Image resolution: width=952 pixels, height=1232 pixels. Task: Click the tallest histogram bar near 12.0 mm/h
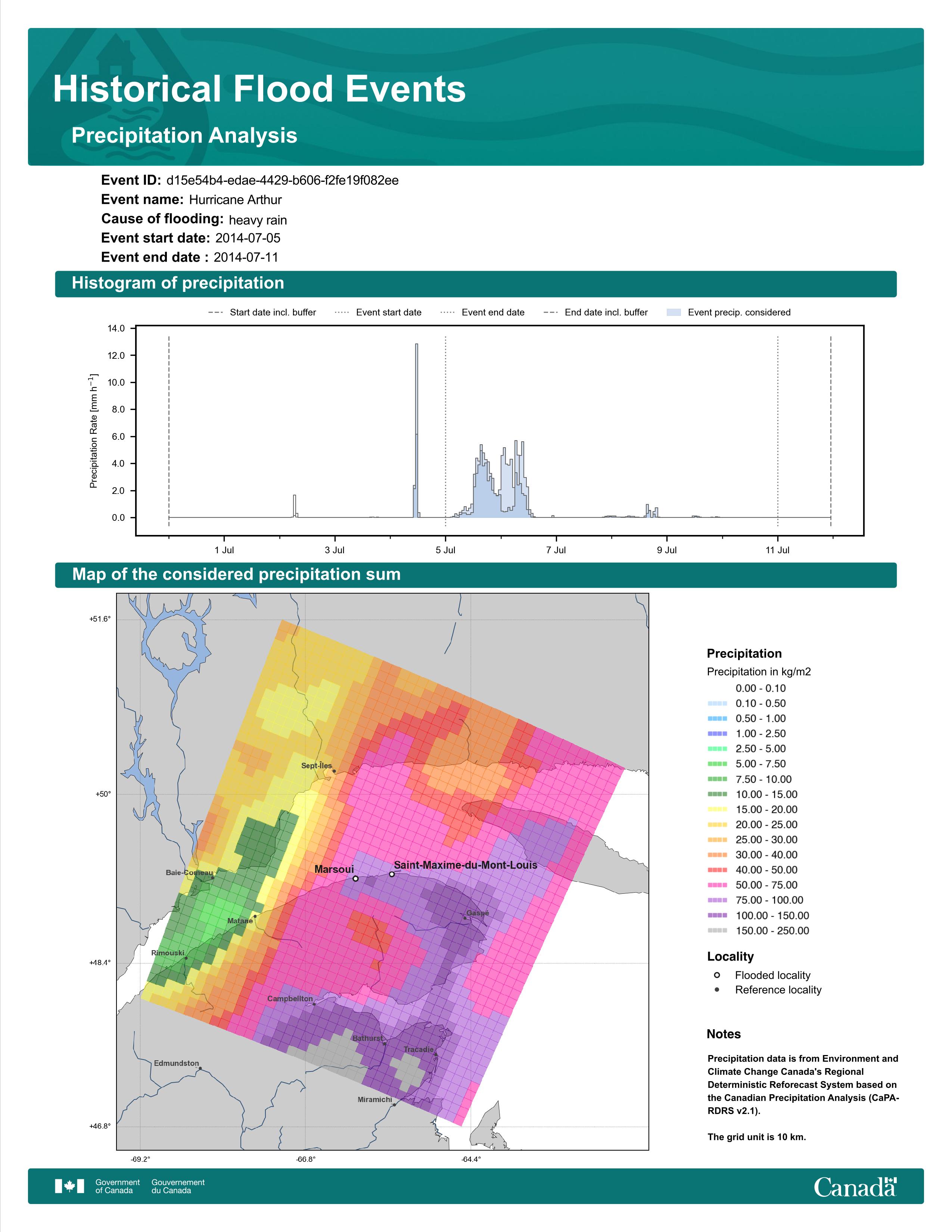coord(417,430)
